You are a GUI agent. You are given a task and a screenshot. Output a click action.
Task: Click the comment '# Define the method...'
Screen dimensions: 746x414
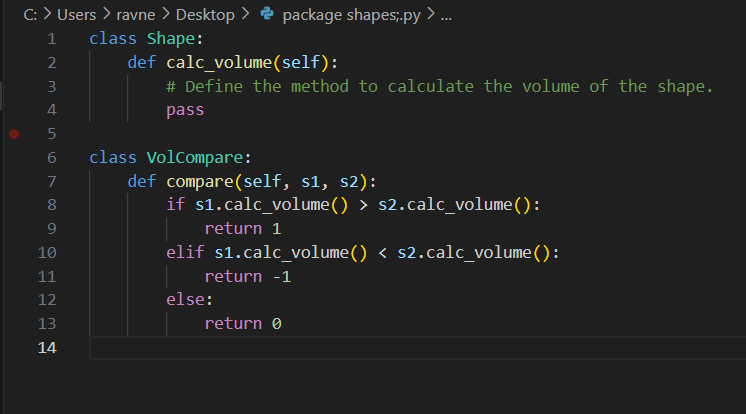pyautogui.click(x=440, y=87)
